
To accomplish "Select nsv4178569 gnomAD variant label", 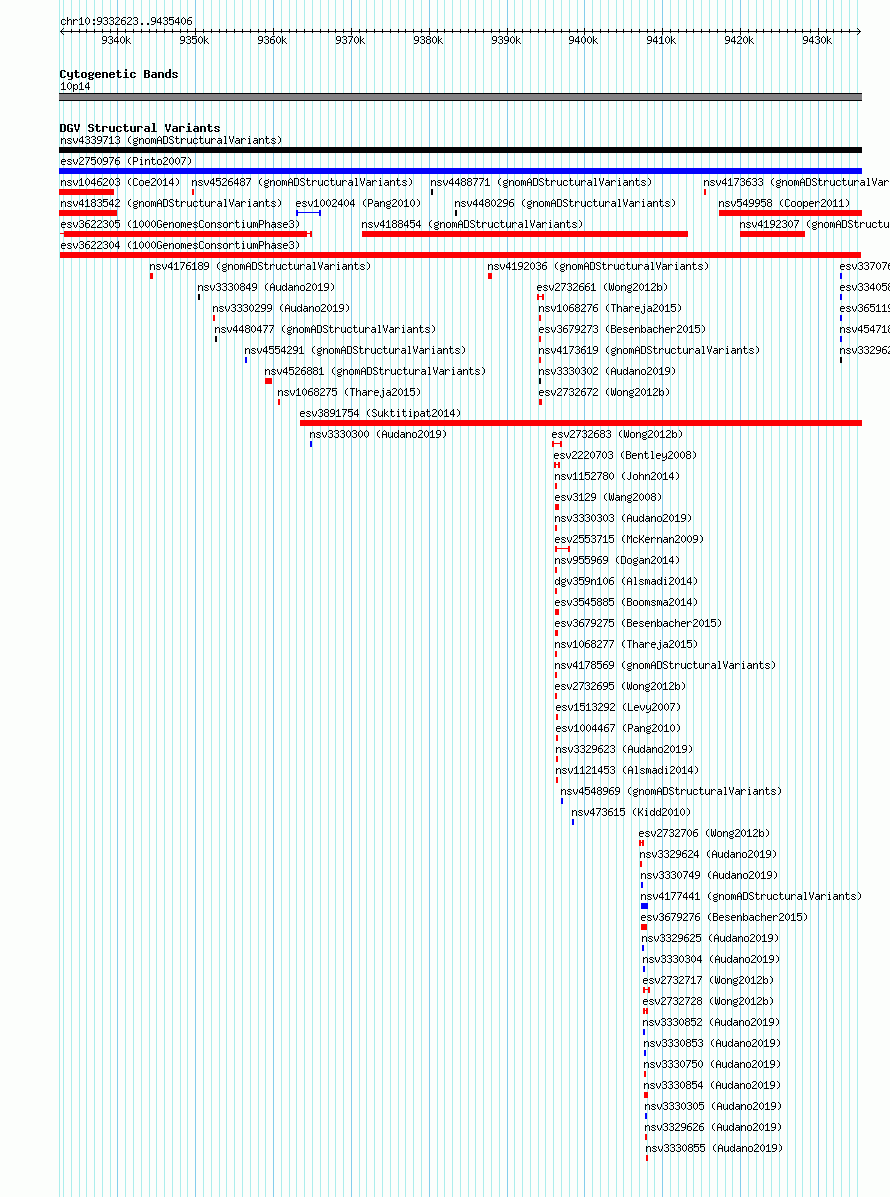I will (665, 665).
